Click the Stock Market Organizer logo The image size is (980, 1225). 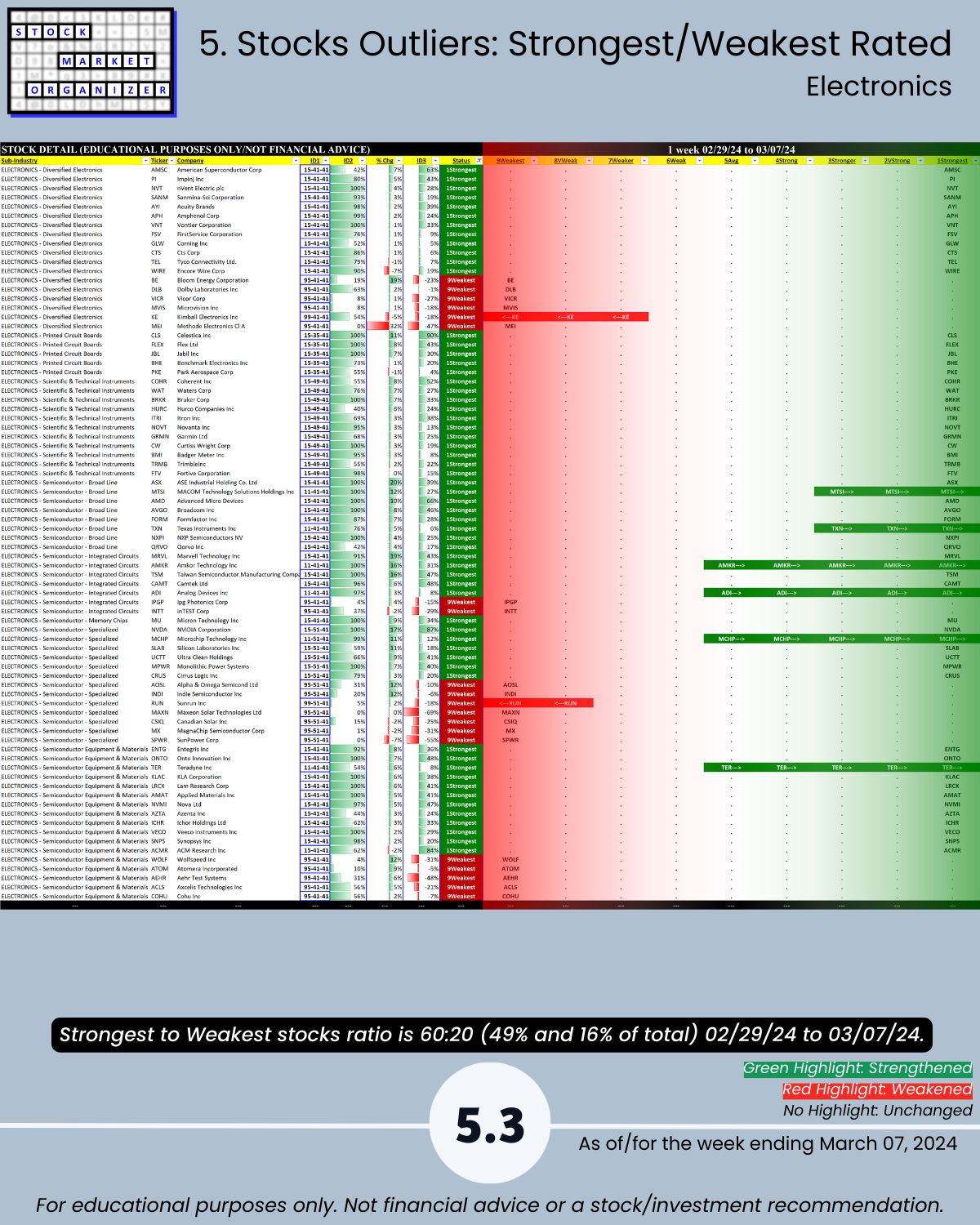pyautogui.click(x=91, y=61)
